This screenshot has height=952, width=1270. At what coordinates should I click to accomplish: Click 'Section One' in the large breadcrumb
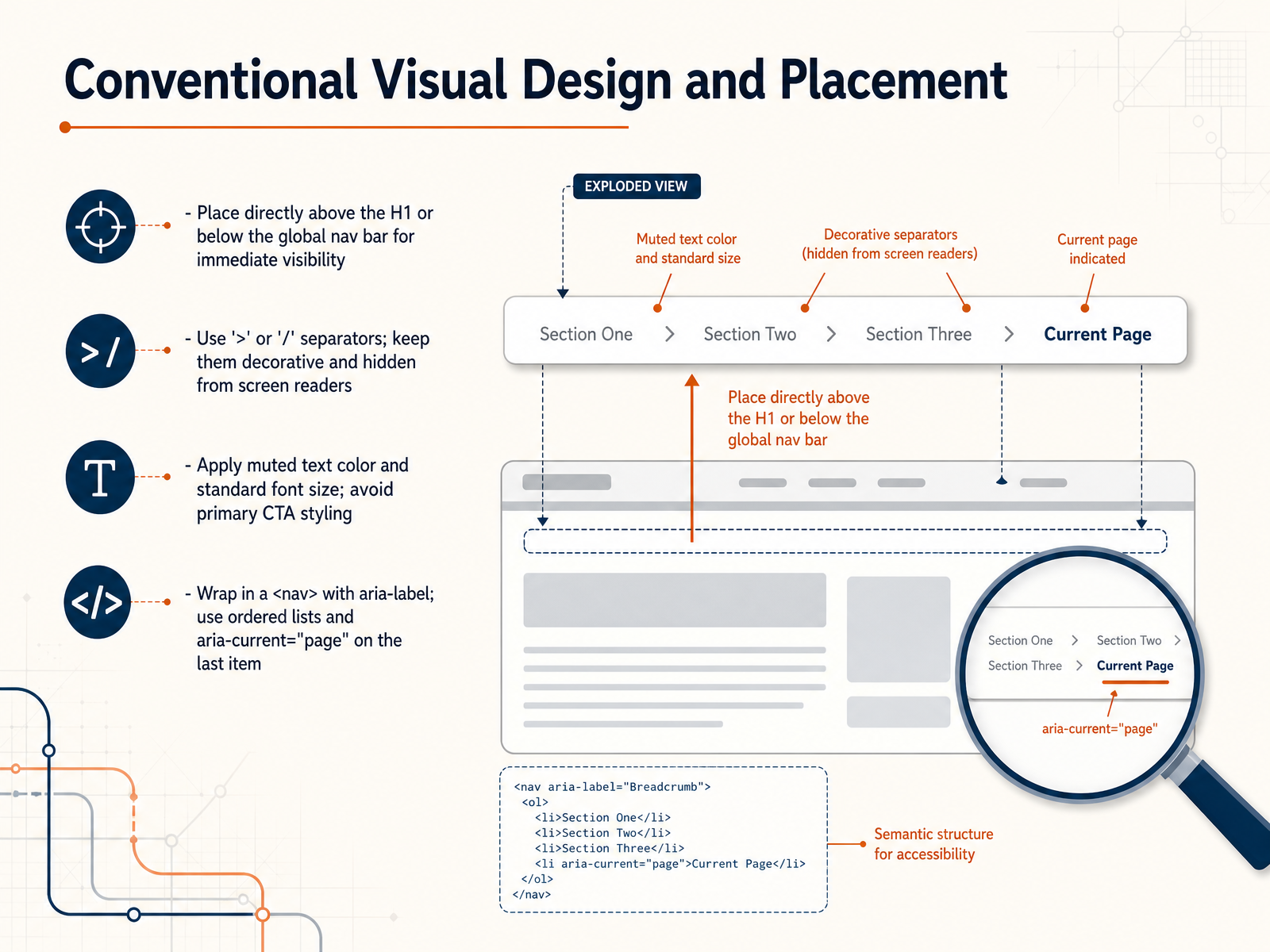coord(586,334)
